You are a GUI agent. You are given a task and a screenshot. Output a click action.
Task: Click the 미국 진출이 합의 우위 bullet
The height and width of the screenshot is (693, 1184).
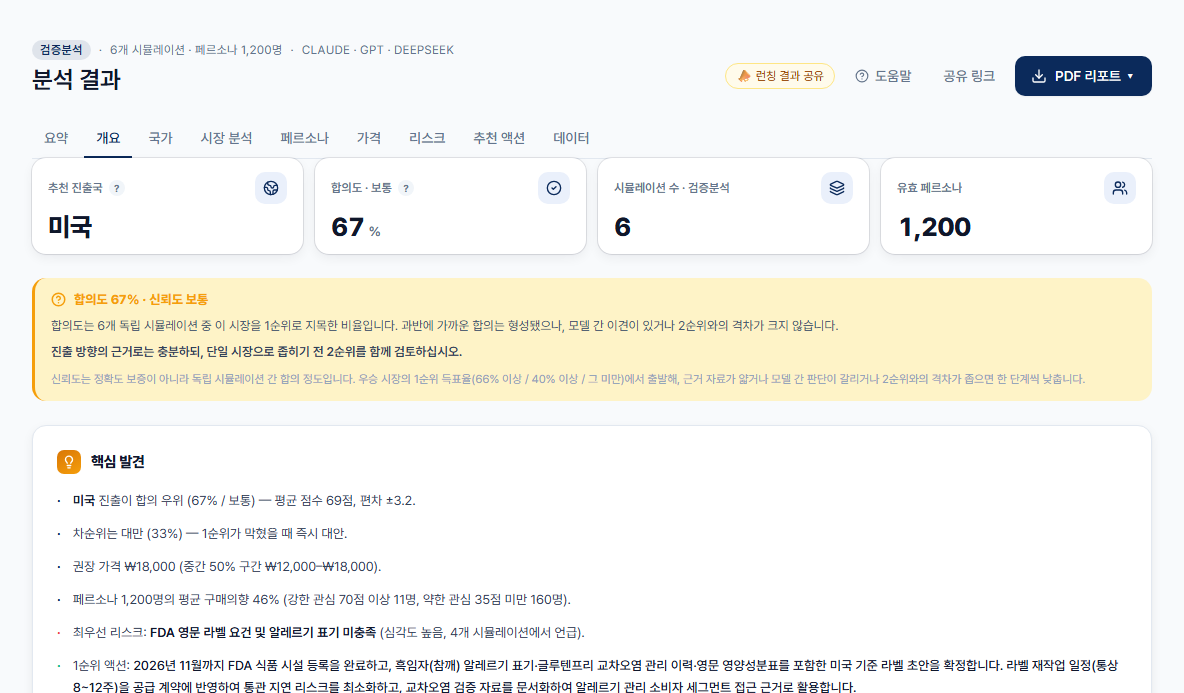point(244,500)
